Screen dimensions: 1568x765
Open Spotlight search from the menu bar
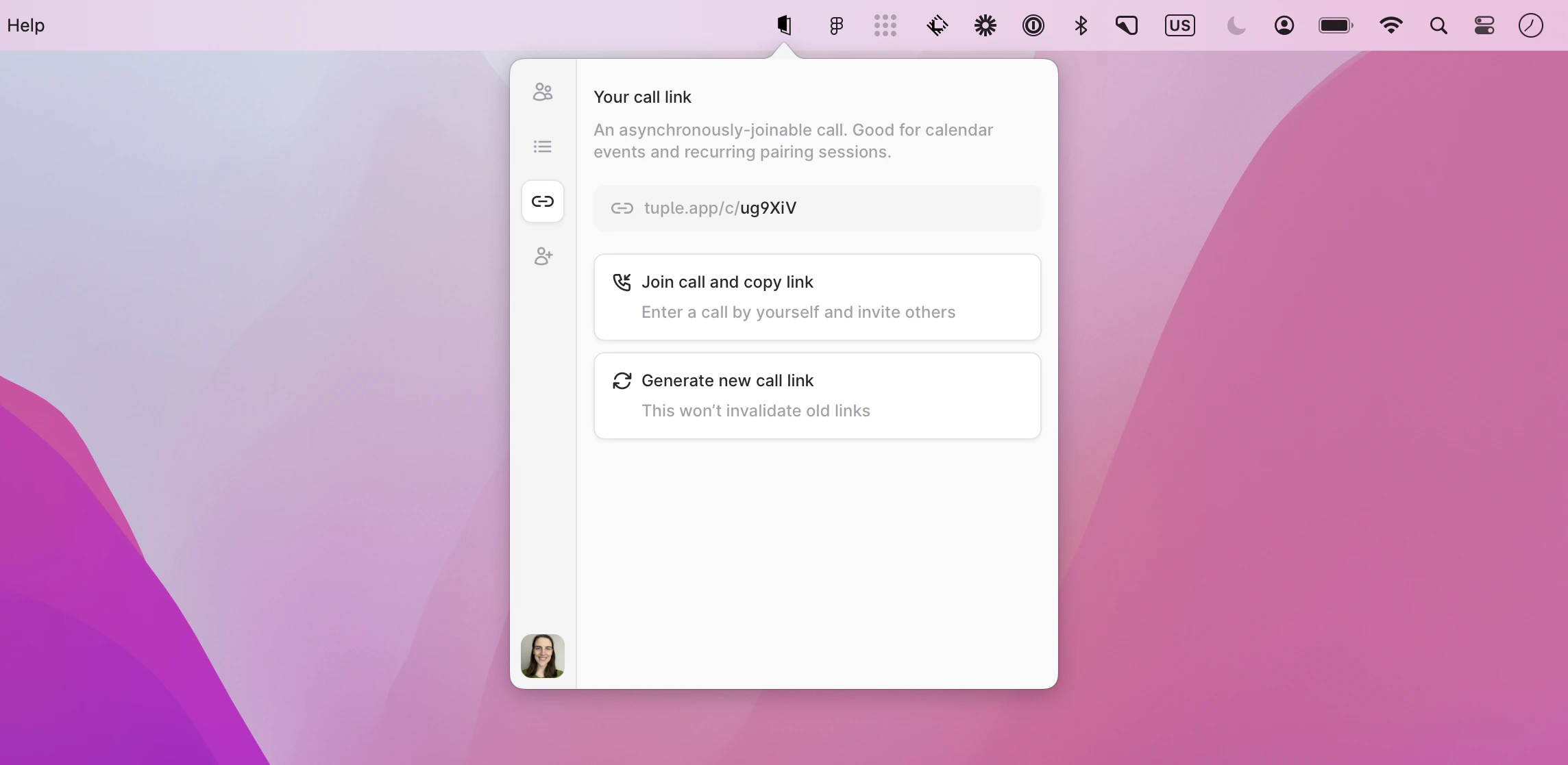1438,25
